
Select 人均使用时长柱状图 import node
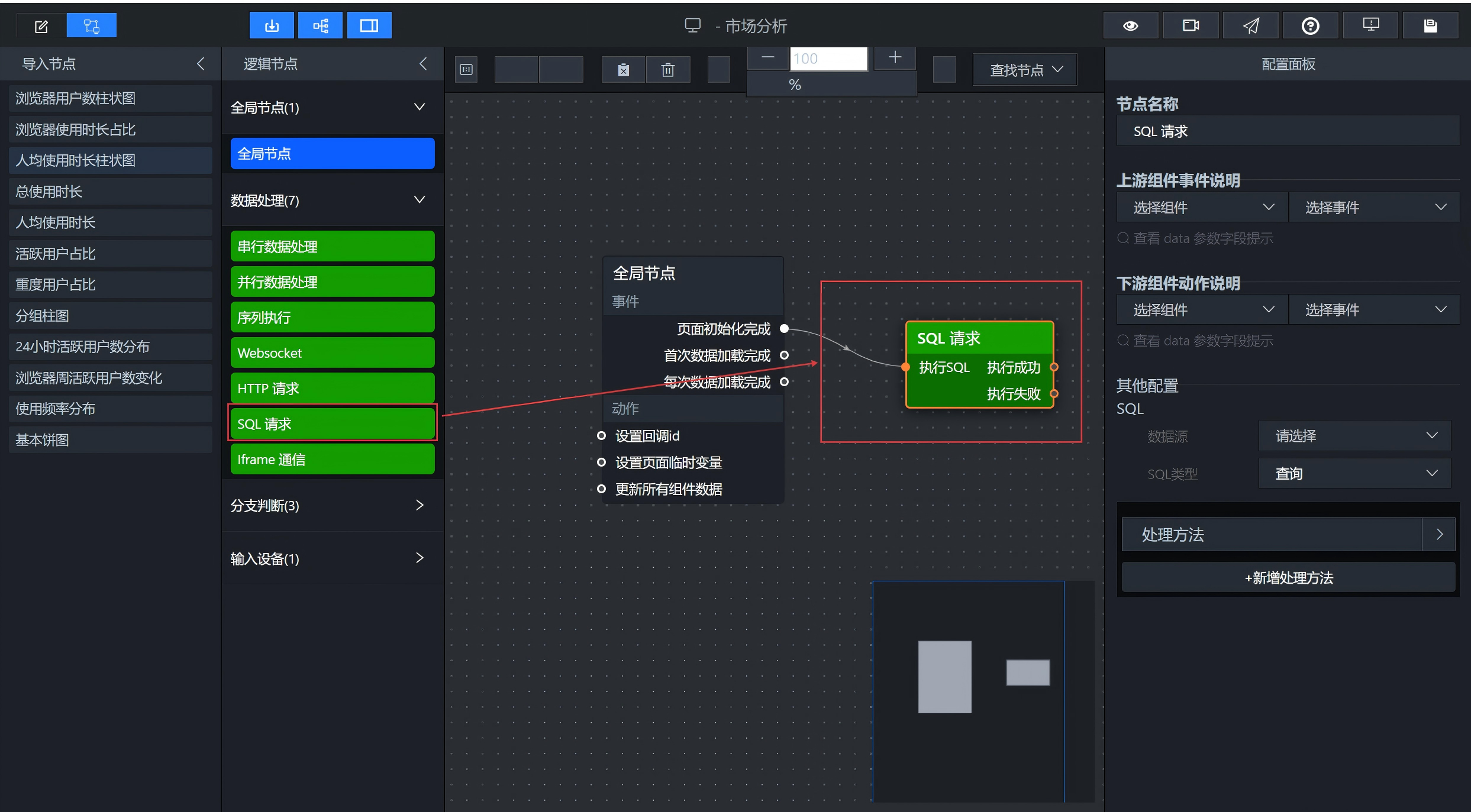point(111,160)
